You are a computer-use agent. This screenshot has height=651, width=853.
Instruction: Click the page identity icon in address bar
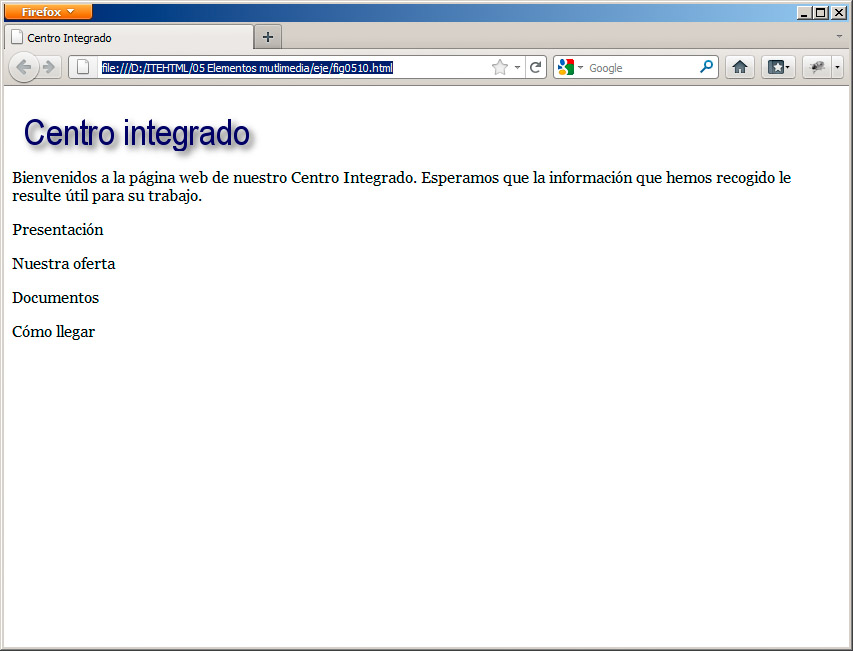[83, 67]
